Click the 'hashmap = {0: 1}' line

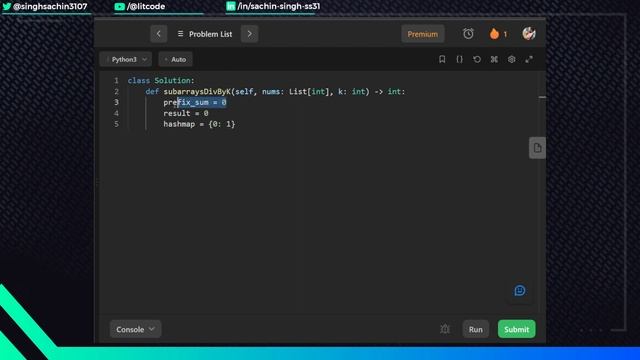tap(199, 124)
